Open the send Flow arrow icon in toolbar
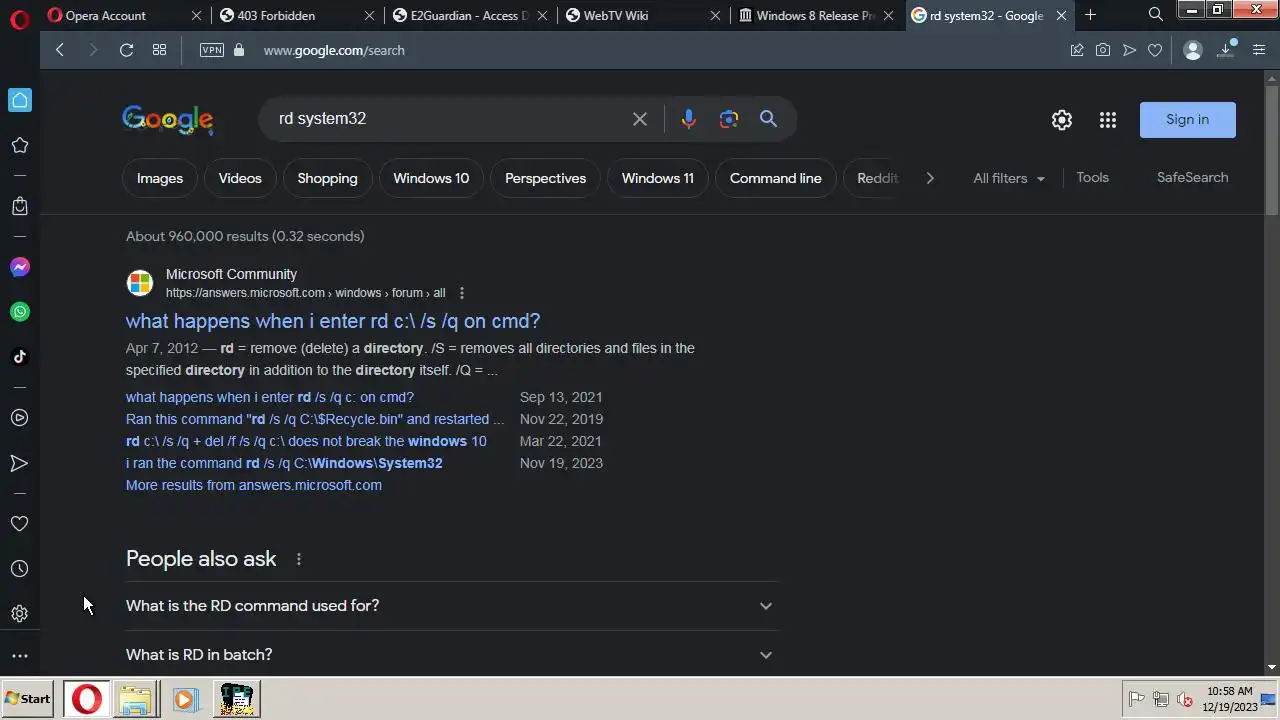Screen dimensions: 1280x720 click(x=1129, y=50)
